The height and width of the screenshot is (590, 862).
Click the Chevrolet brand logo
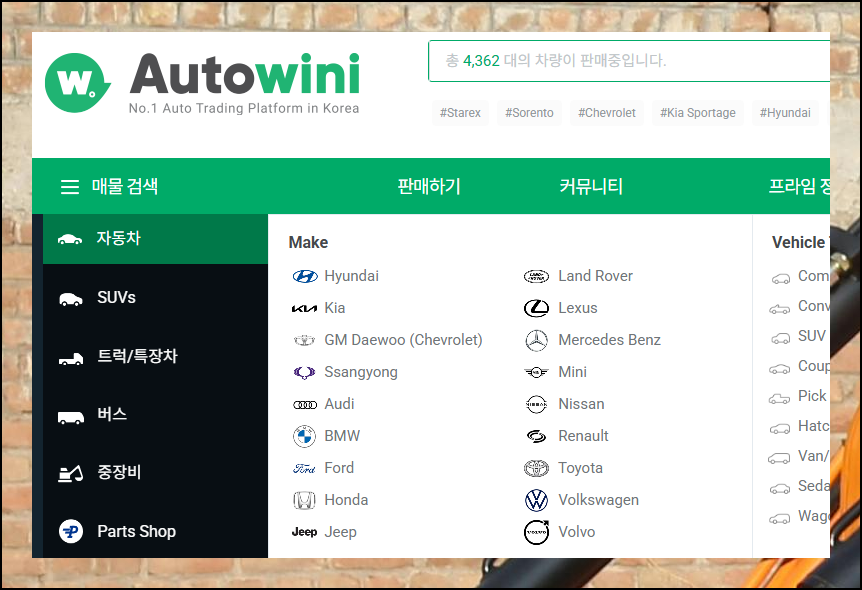pos(305,340)
